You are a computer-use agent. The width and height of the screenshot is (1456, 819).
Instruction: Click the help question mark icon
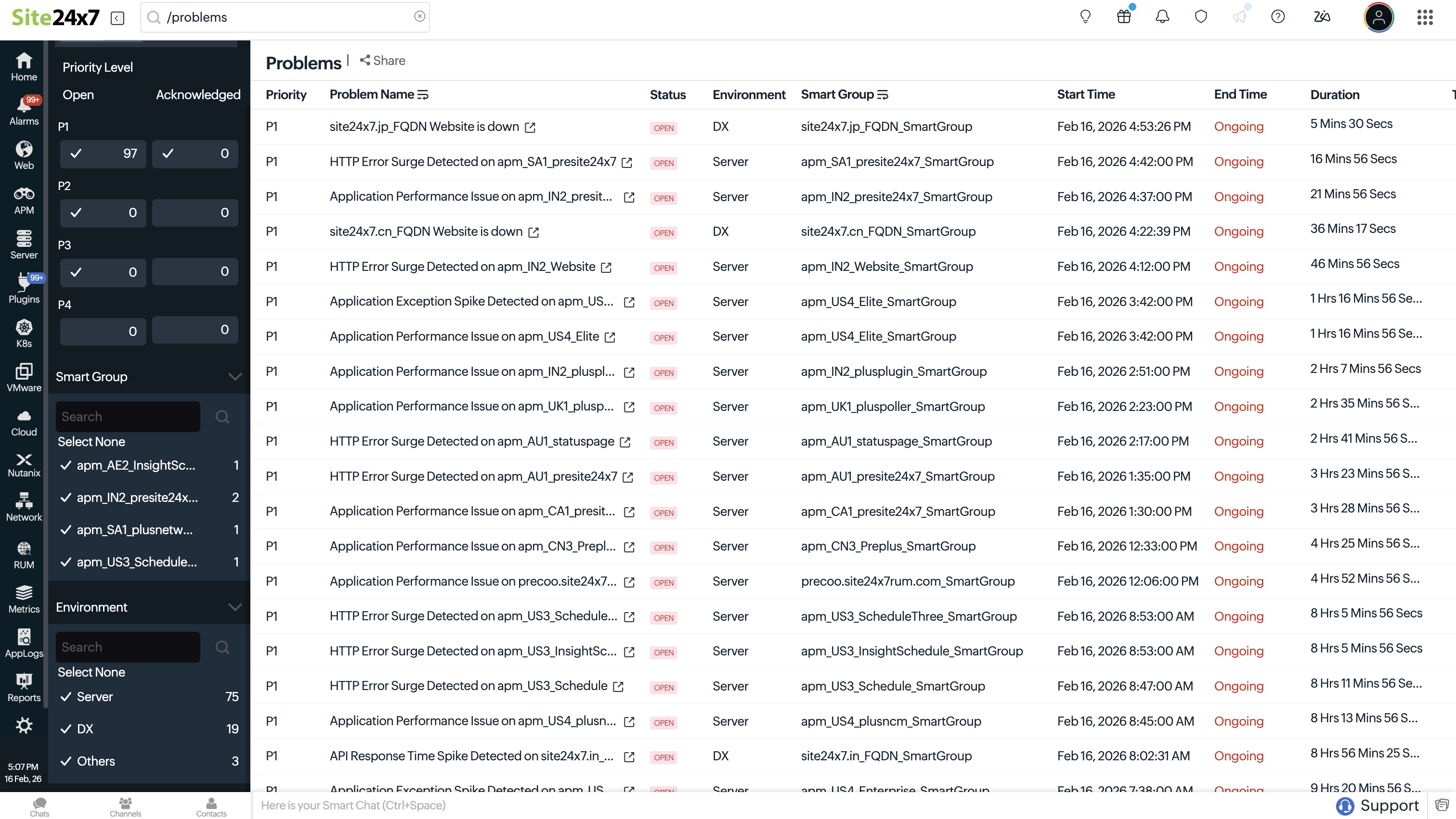pyautogui.click(x=1277, y=17)
